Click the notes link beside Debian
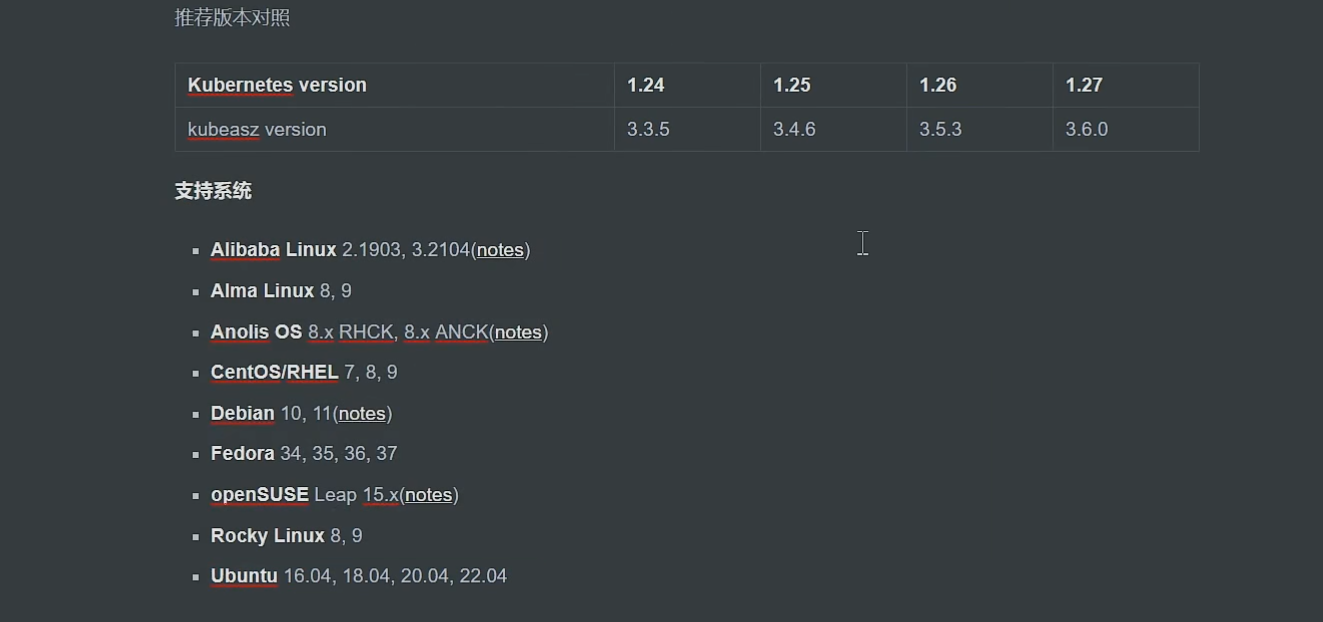Viewport: 1323px width, 622px height. click(x=362, y=414)
